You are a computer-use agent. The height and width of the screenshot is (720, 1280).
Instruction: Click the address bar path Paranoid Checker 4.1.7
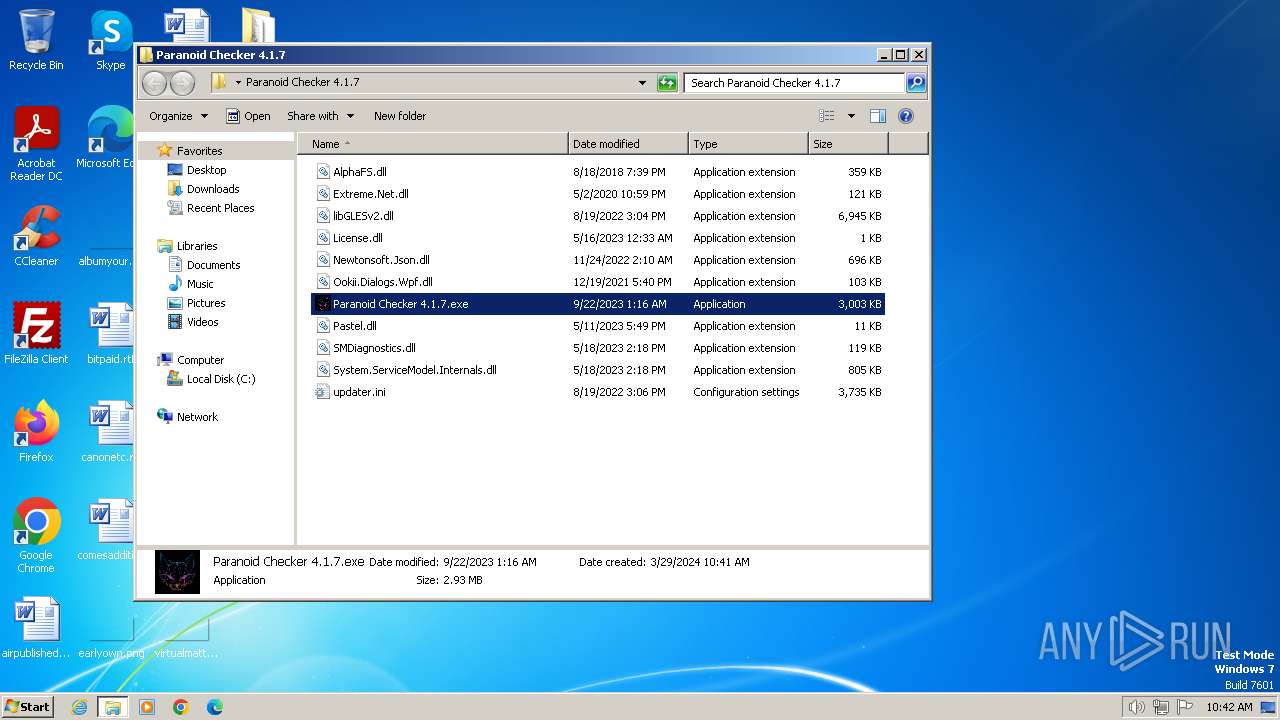coord(302,83)
